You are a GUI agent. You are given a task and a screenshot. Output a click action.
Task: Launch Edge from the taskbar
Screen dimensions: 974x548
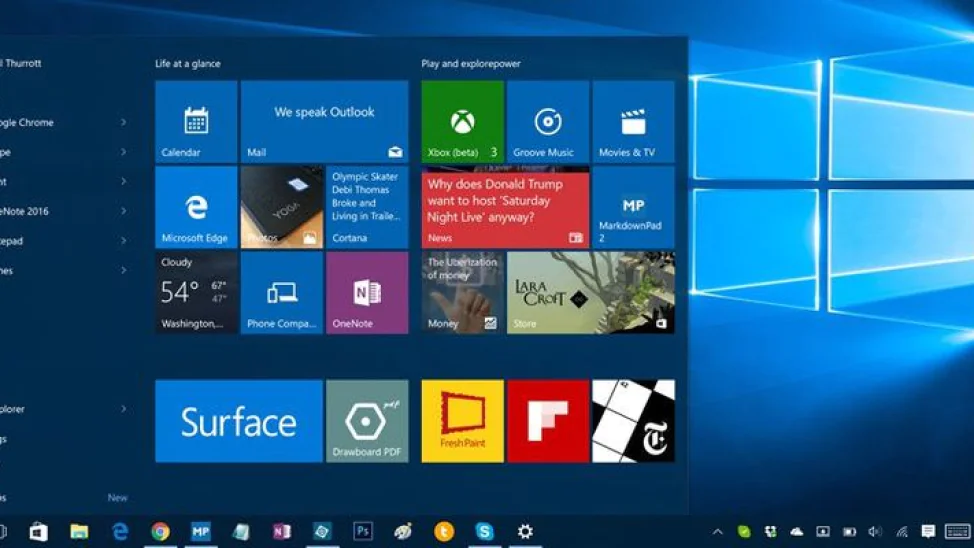click(x=120, y=532)
